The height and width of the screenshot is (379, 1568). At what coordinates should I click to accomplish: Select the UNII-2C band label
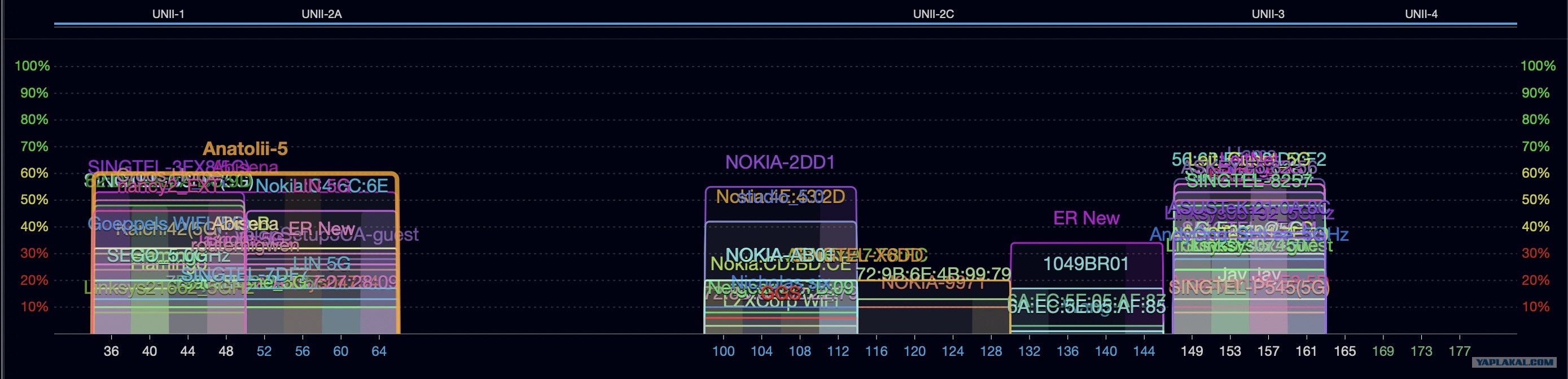tap(933, 14)
